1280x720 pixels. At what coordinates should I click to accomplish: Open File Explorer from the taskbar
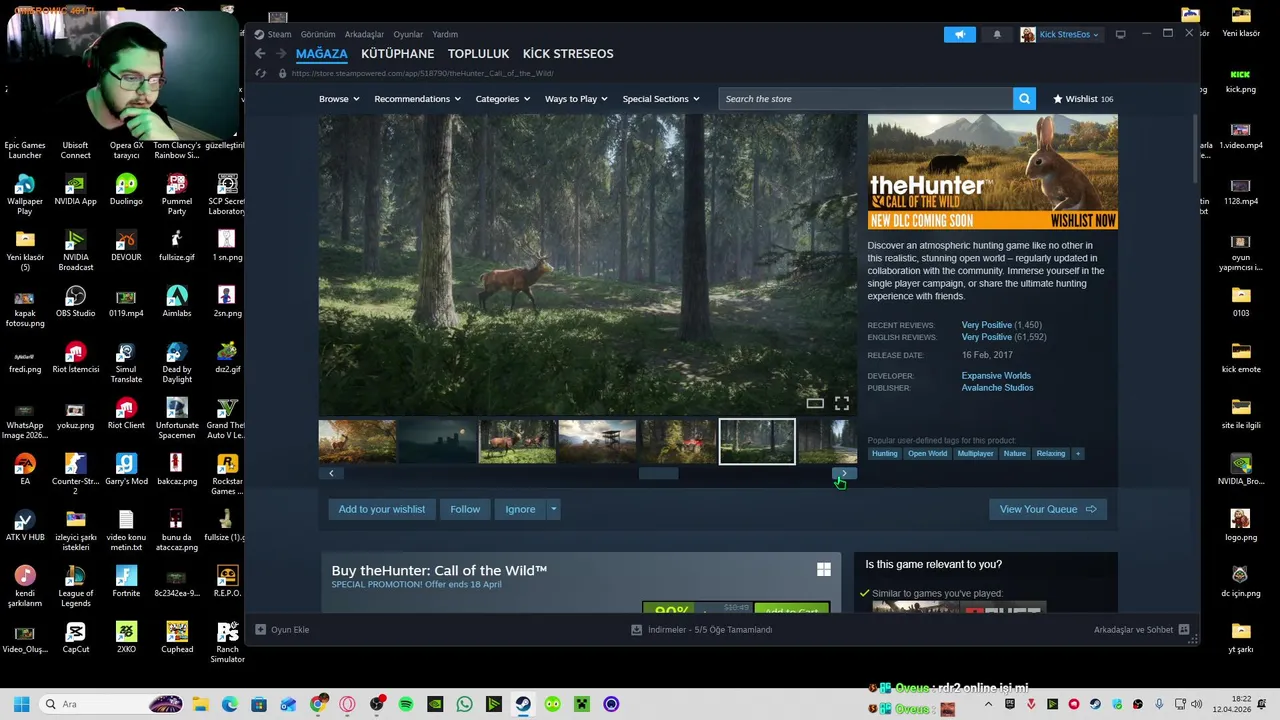pyautogui.click(x=200, y=704)
